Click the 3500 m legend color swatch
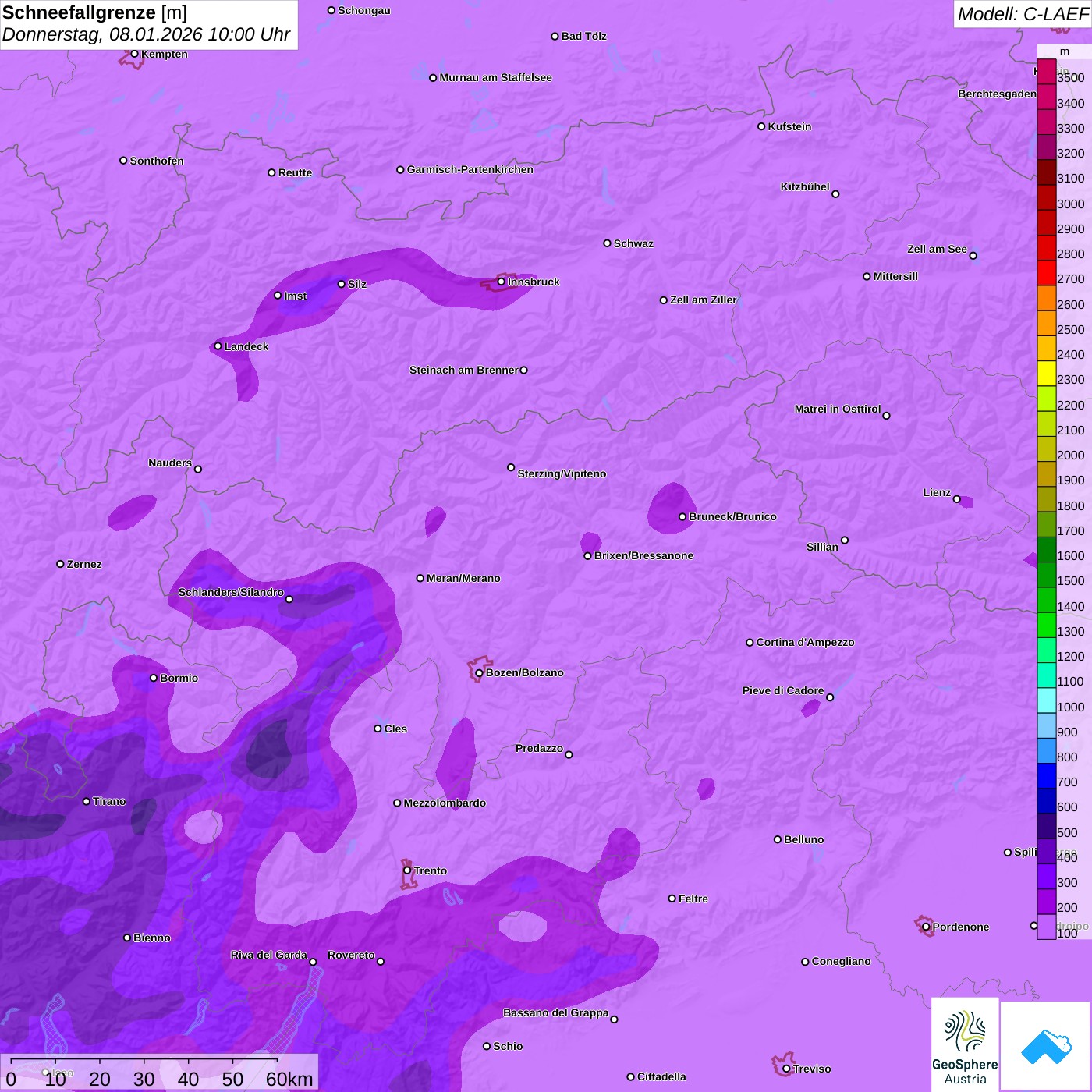The height and width of the screenshot is (1092, 1092). coord(1047,72)
